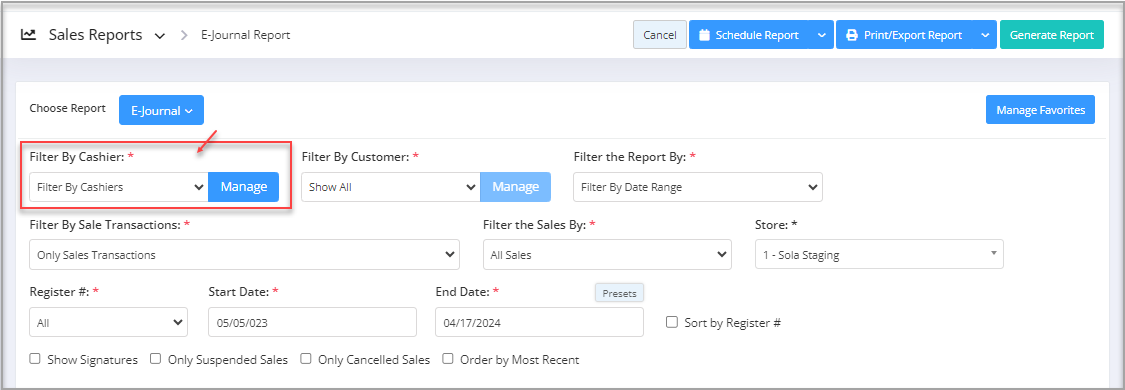Toggle Sort by Register # checkbox
The width and height of the screenshot is (1125, 390).
point(672,322)
